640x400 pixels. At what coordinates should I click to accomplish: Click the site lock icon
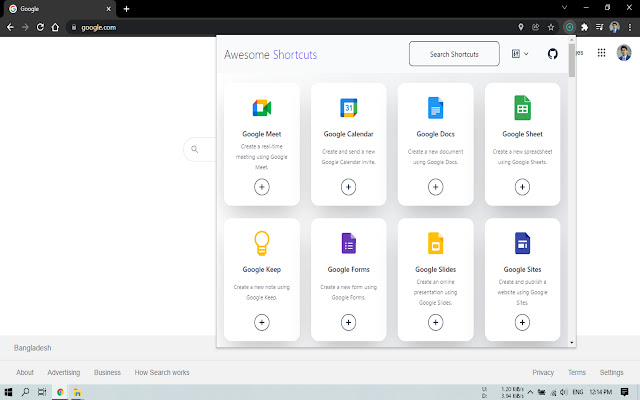pos(74,27)
